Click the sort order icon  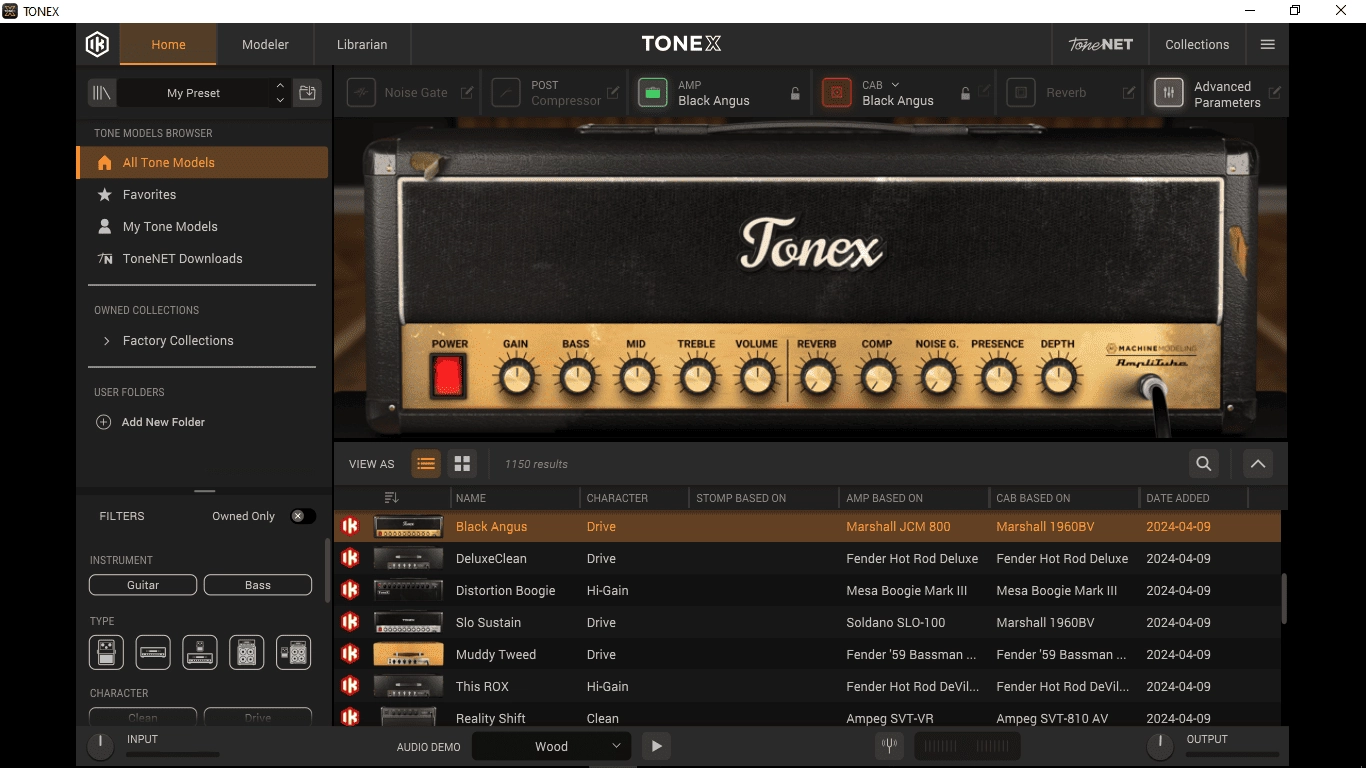(x=391, y=498)
